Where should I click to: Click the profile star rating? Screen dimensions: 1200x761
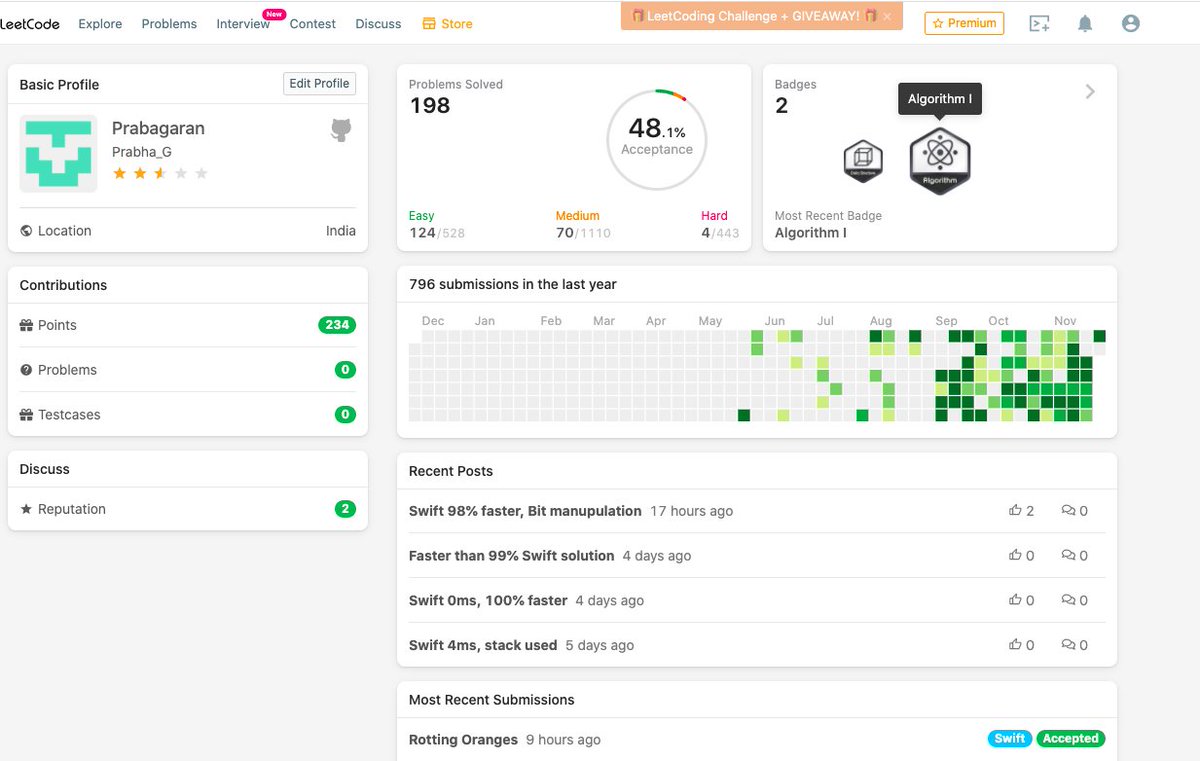click(x=160, y=174)
